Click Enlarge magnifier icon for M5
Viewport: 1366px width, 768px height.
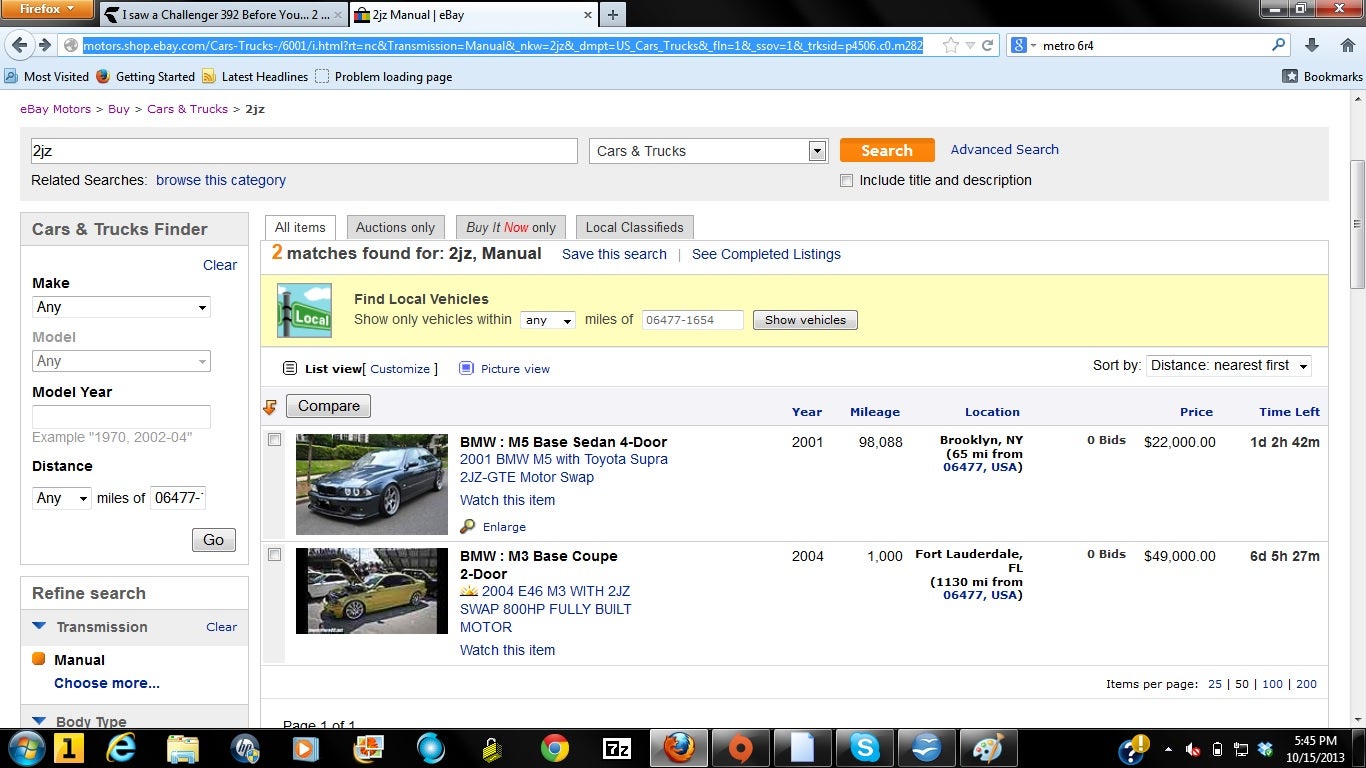coord(468,527)
